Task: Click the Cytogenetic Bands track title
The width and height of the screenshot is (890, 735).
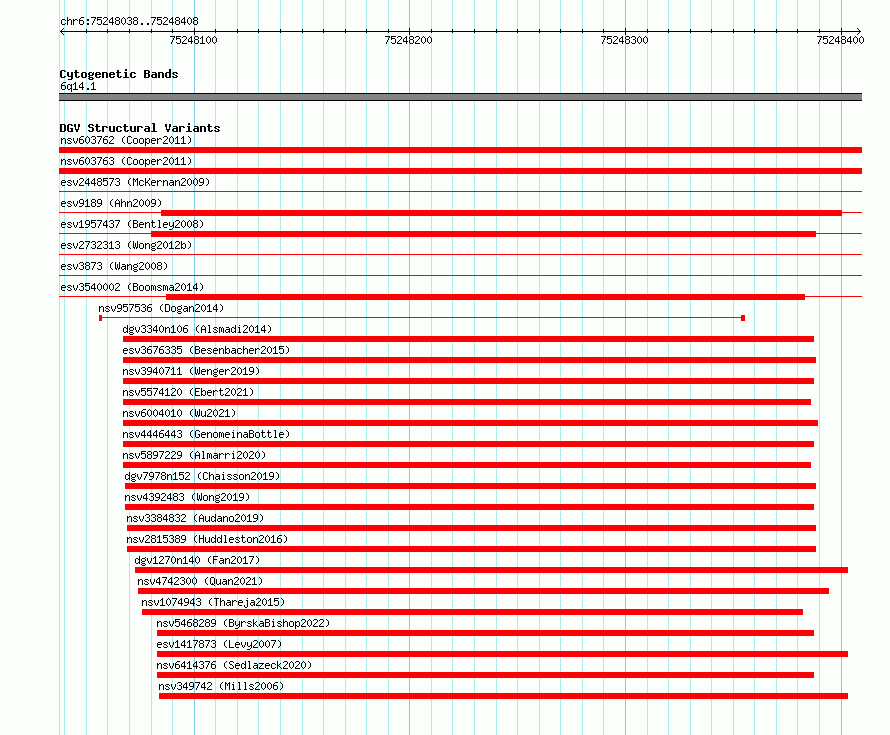Action: [119, 74]
